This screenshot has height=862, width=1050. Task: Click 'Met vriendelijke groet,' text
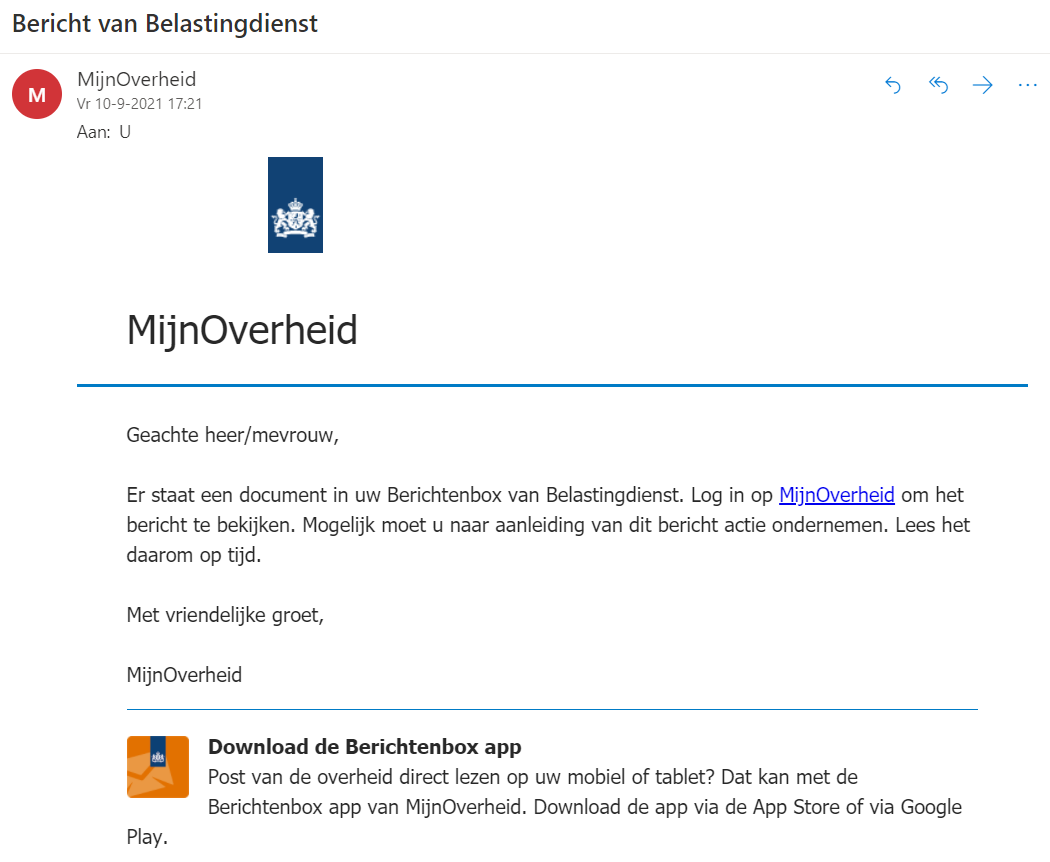coord(225,615)
